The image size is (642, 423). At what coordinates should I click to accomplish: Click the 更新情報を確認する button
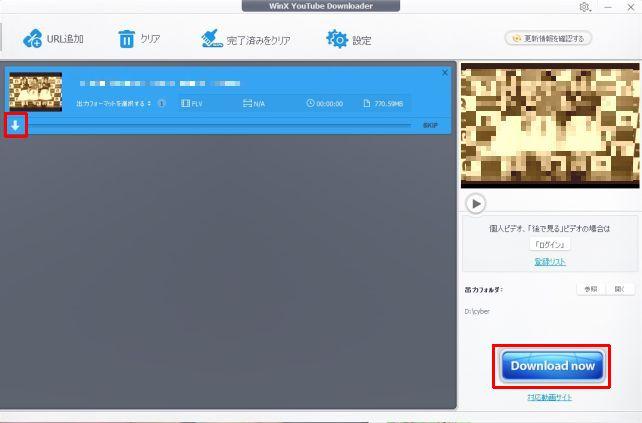click(x=548, y=38)
